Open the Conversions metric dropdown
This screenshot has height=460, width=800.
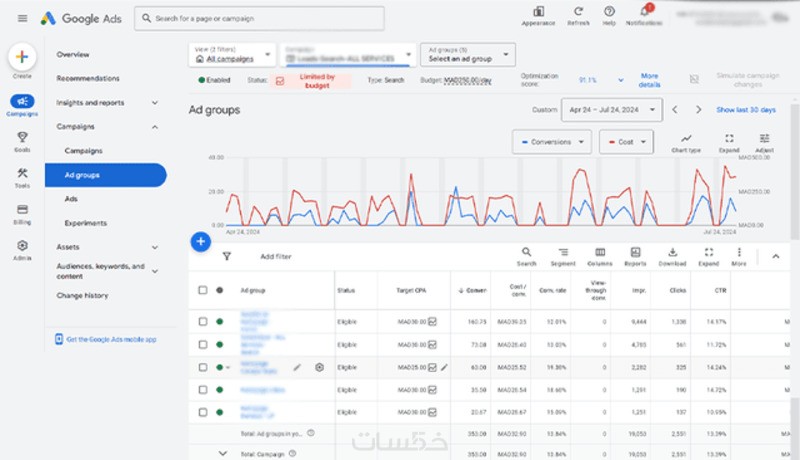[x=552, y=142]
